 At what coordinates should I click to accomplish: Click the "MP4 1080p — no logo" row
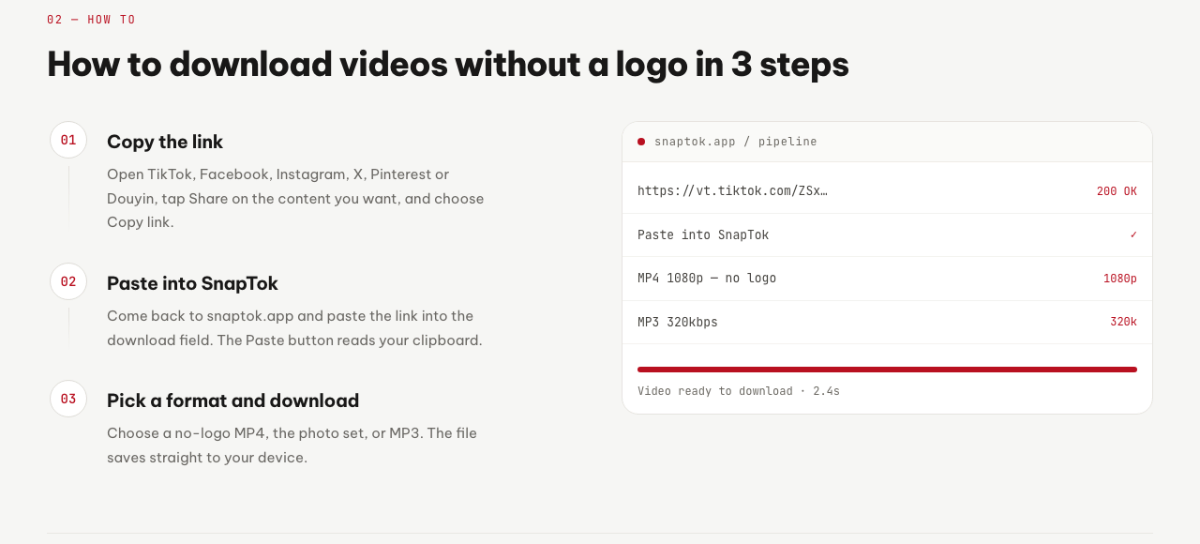click(x=887, y=278)
